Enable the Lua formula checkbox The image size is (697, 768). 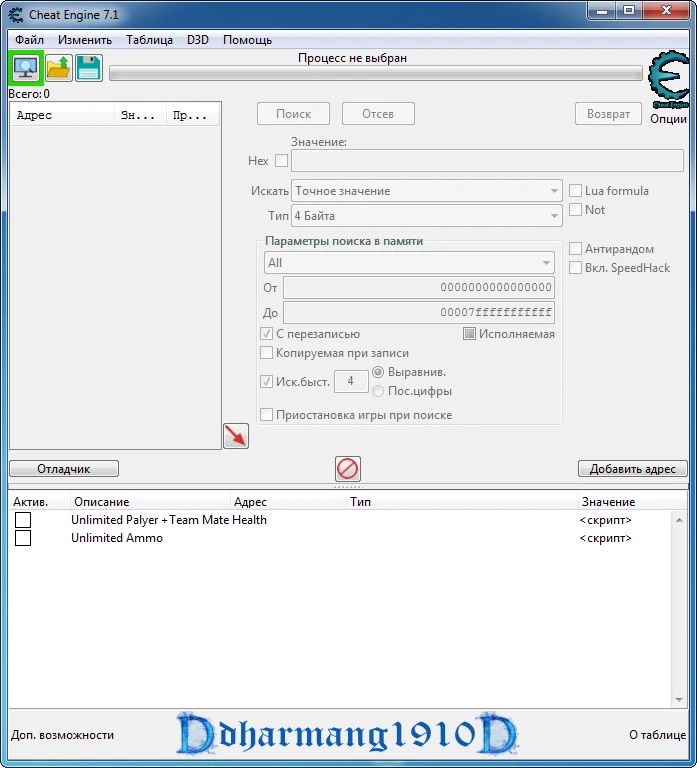coord(575,191)
